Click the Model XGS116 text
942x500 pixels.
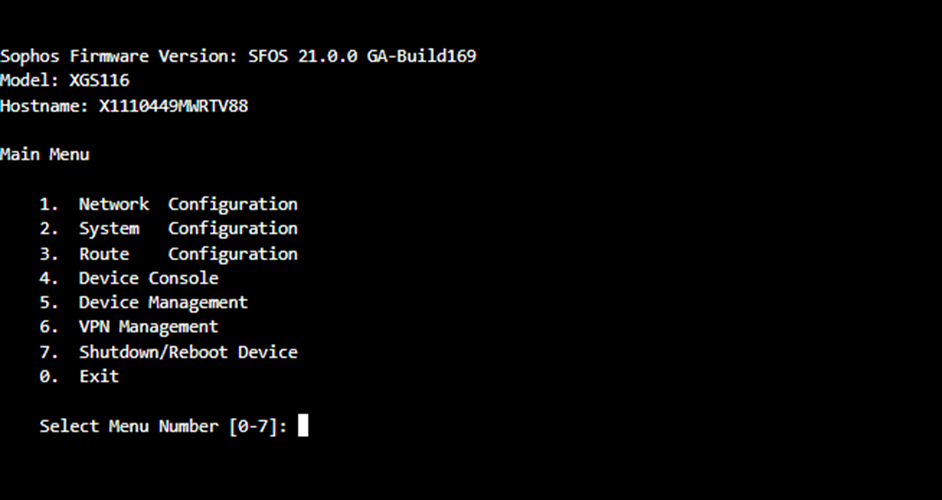[x=64, y=81]
